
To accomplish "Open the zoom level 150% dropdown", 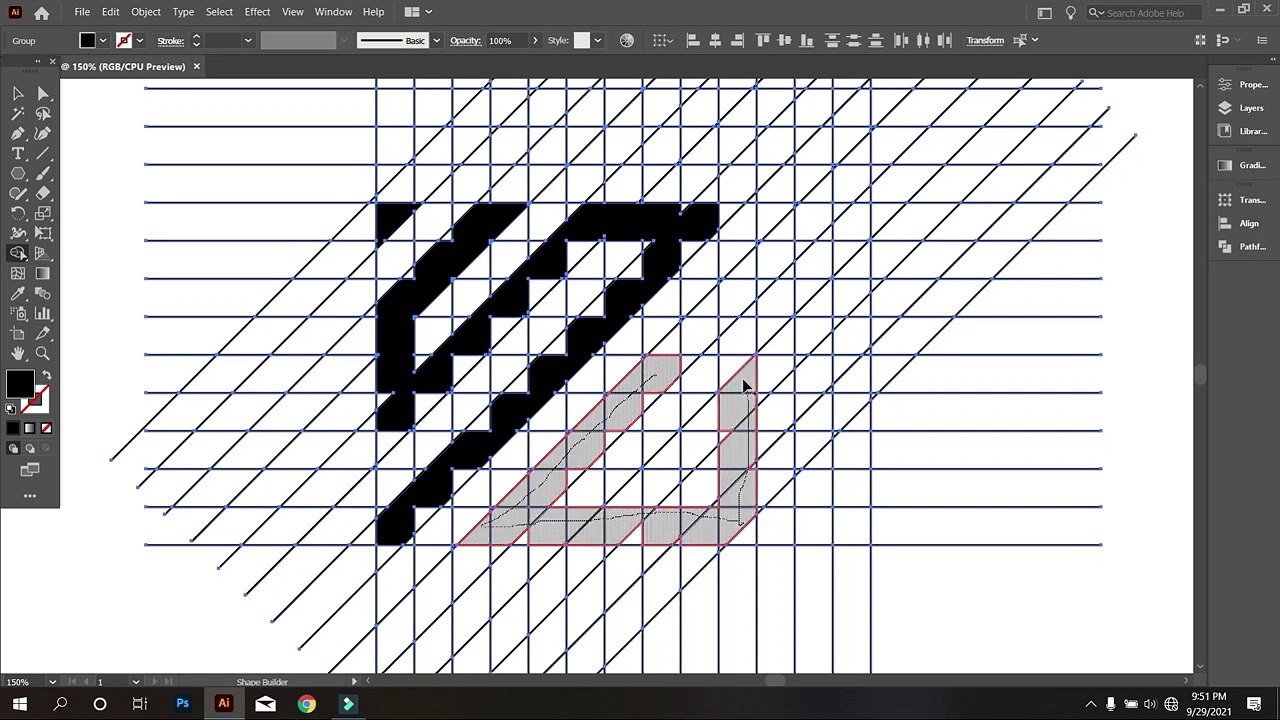I will (x=52, y=682).
